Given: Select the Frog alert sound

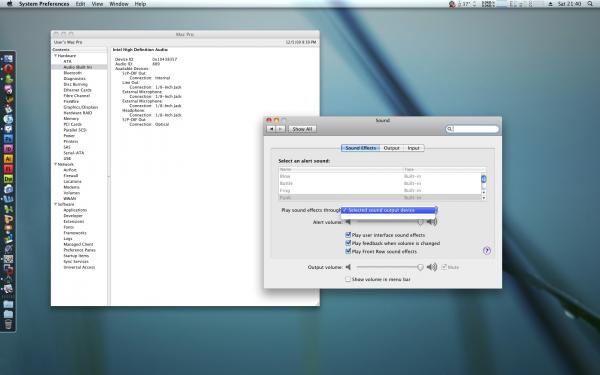Looking at the screenshot, I should [x=380, y=191].
